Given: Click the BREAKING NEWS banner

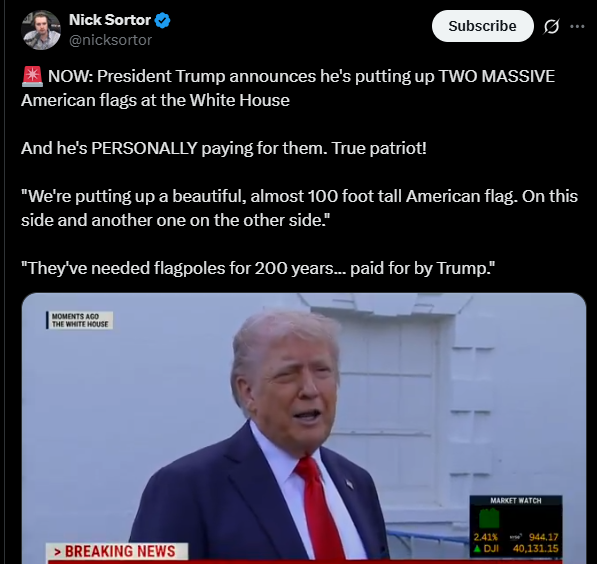Looking at the screenshot, I should 117,551.
